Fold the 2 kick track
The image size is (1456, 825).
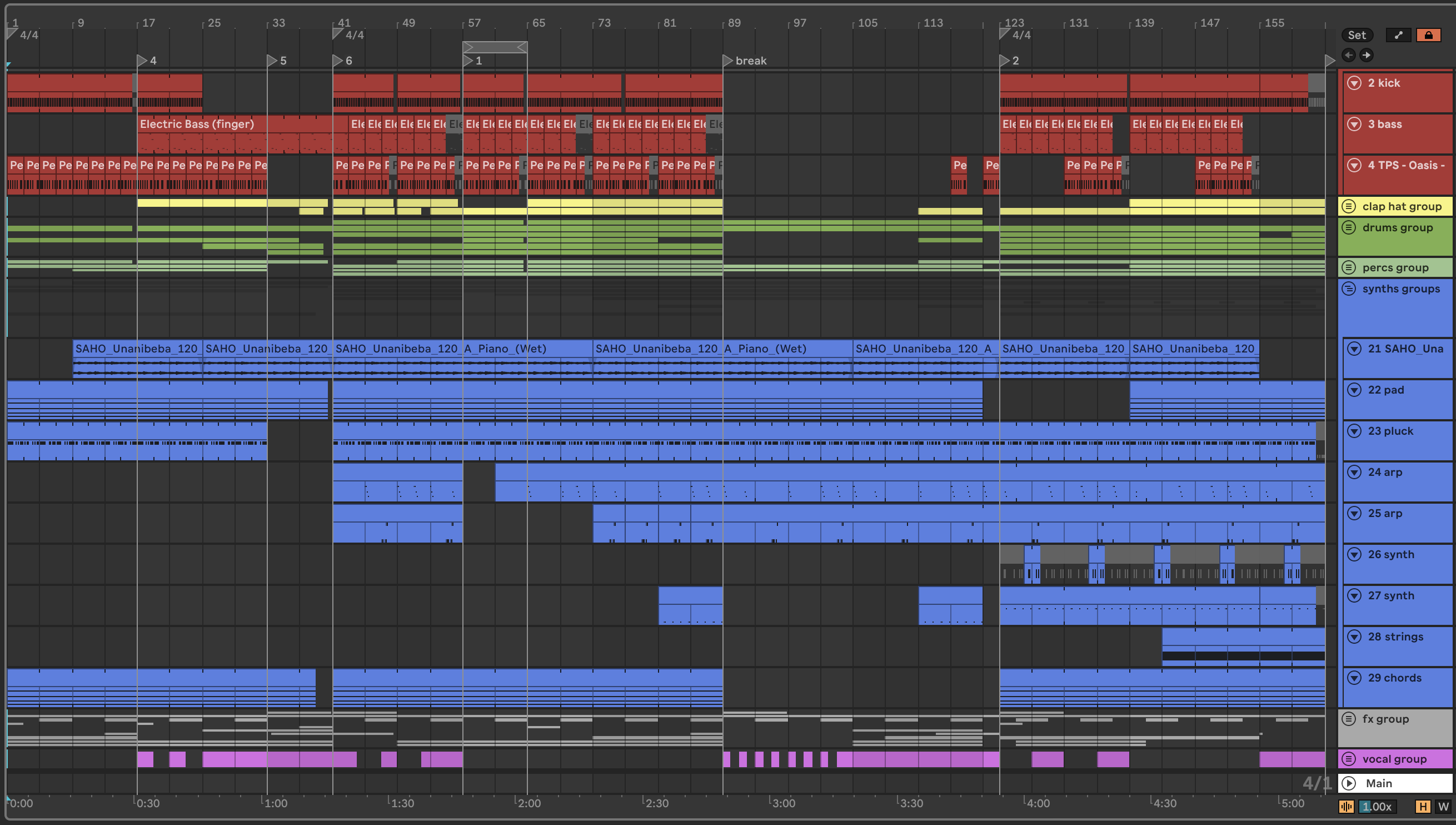1354,83
